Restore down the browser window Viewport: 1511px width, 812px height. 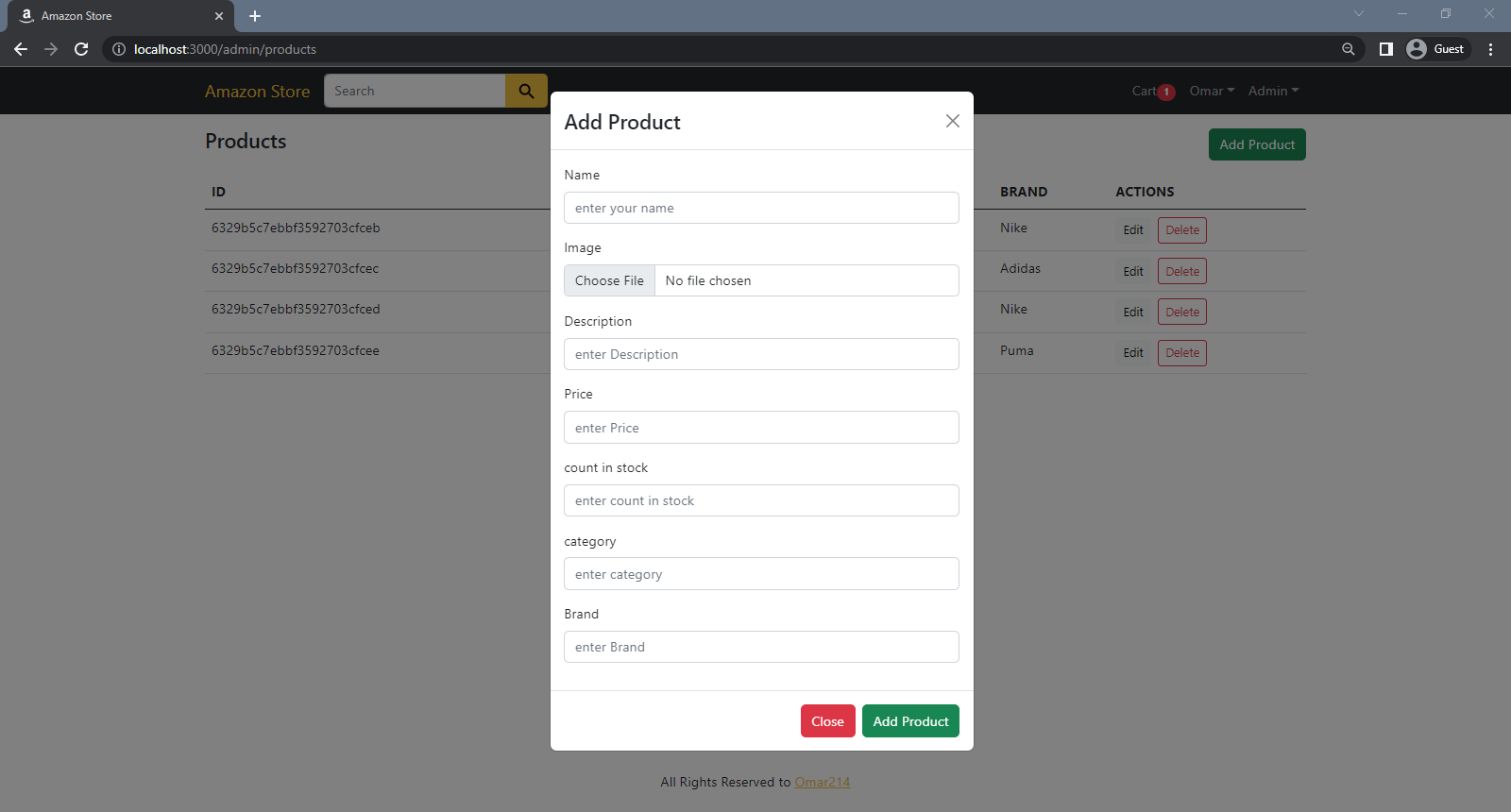tap(1446, 13)
